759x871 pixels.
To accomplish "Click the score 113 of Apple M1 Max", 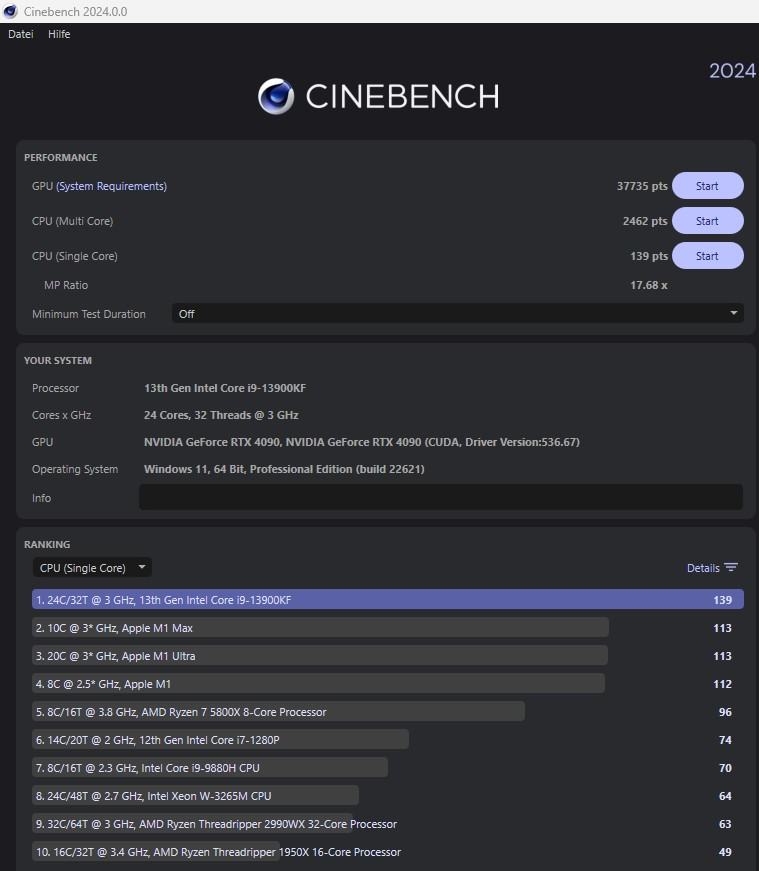I will click(722, 628).
